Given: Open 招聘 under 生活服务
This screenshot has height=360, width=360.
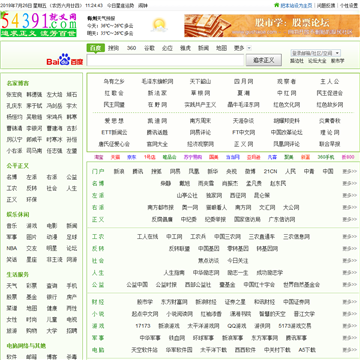Looking at the screenshot, I should 72,331.
